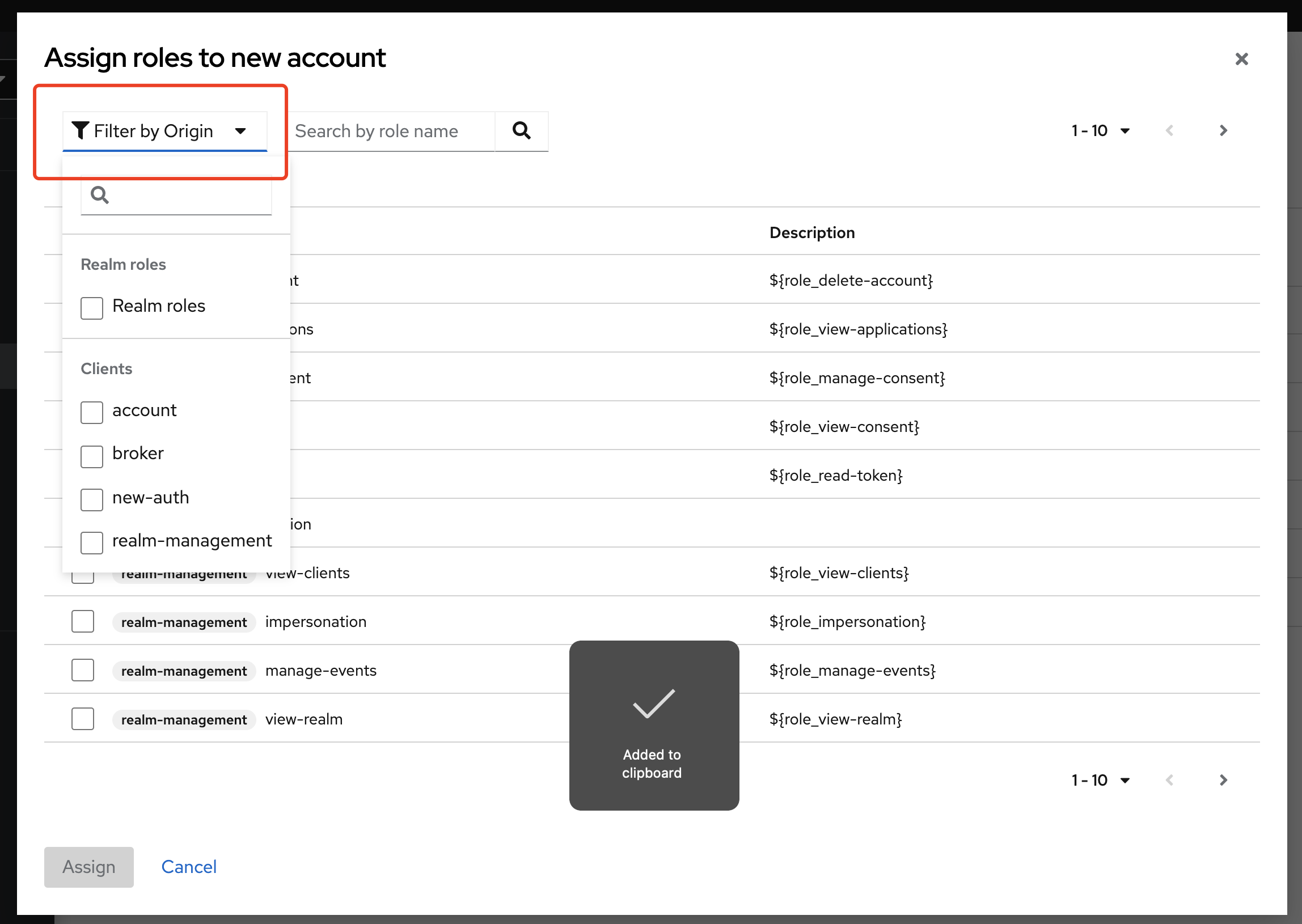
Task: Click the next page chevron at the bottom
Action: [1223, 780]
